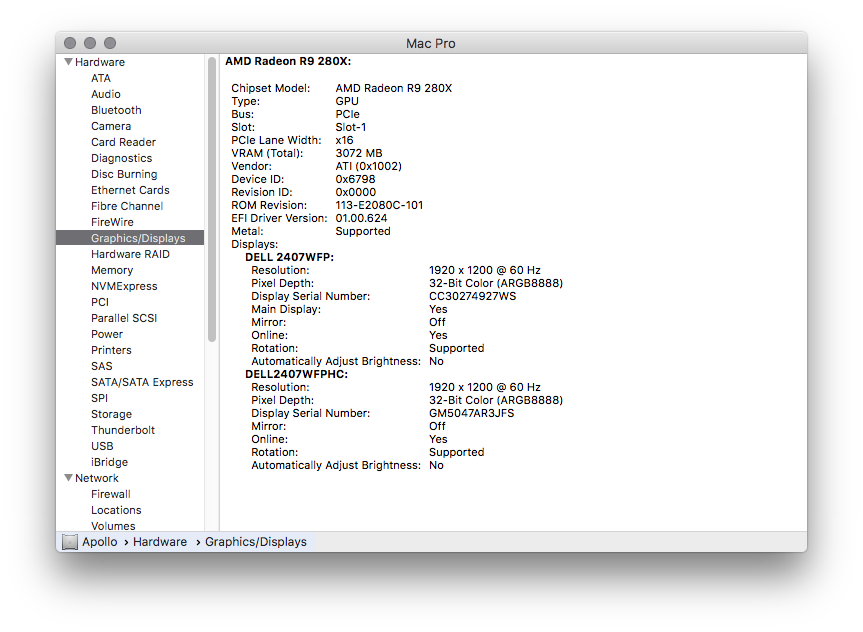The image size is (863, 632).
Task: Click the DELL2407WFPHC display heading
Action: 297,374
